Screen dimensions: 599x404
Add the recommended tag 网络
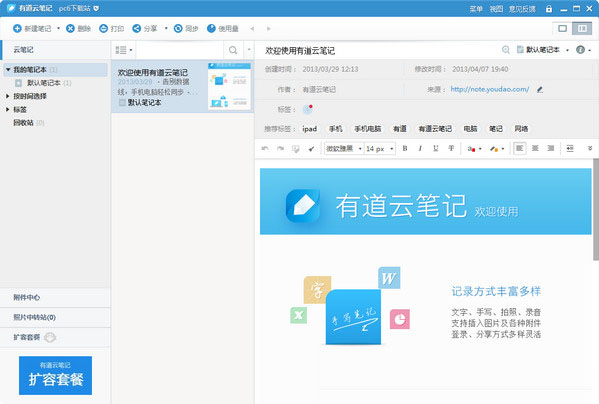pos(521,129)
